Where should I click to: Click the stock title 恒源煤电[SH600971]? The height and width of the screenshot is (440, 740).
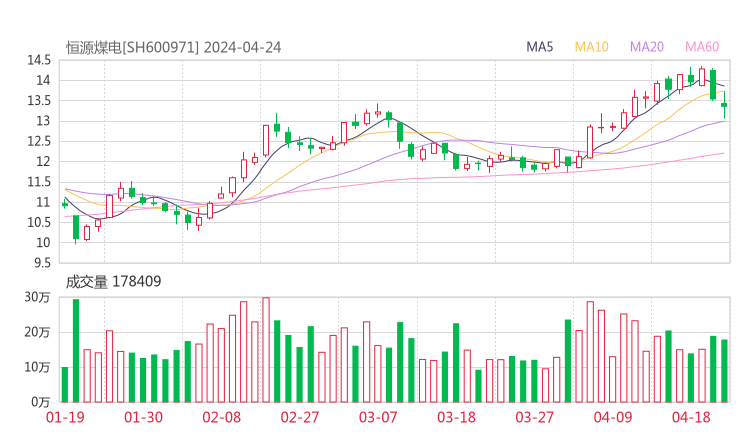(132, 48)
